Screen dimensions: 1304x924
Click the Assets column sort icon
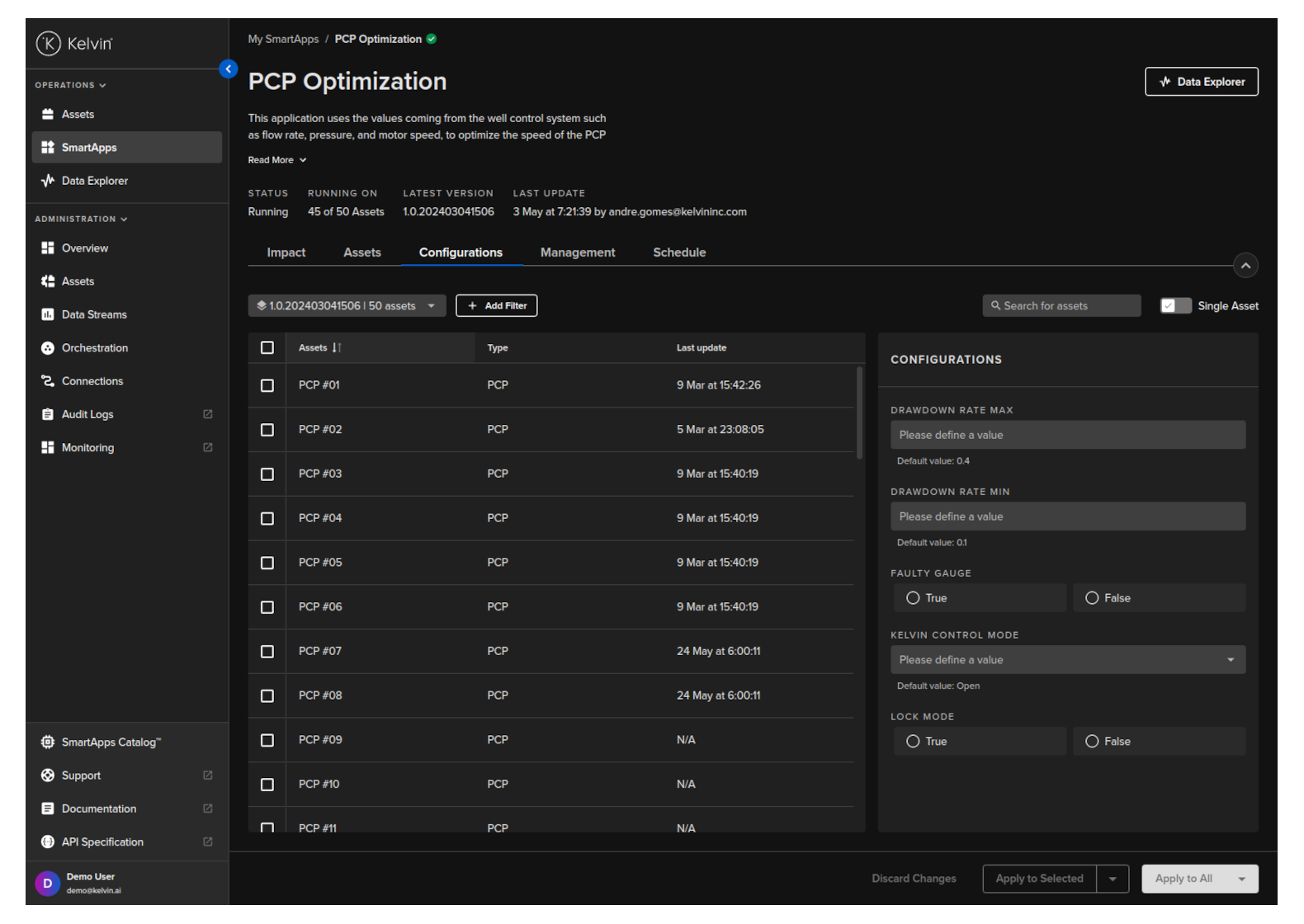(337, 348)
